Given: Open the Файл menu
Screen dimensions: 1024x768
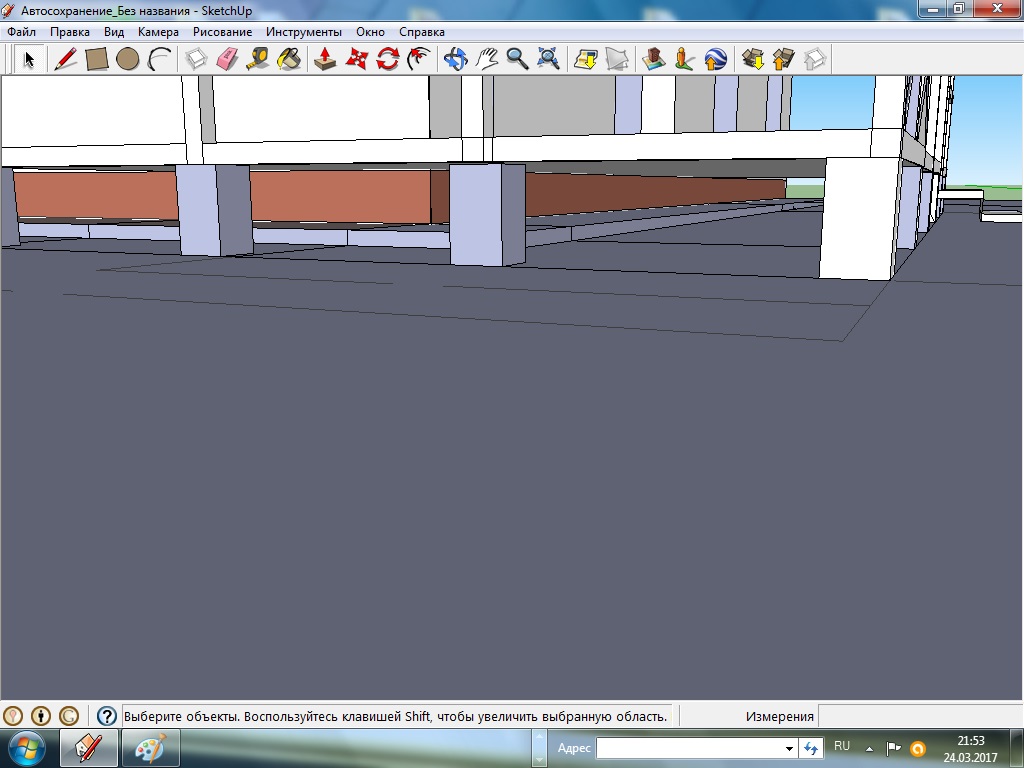Looking at the screenshot, I should click(x=21, y=32).
